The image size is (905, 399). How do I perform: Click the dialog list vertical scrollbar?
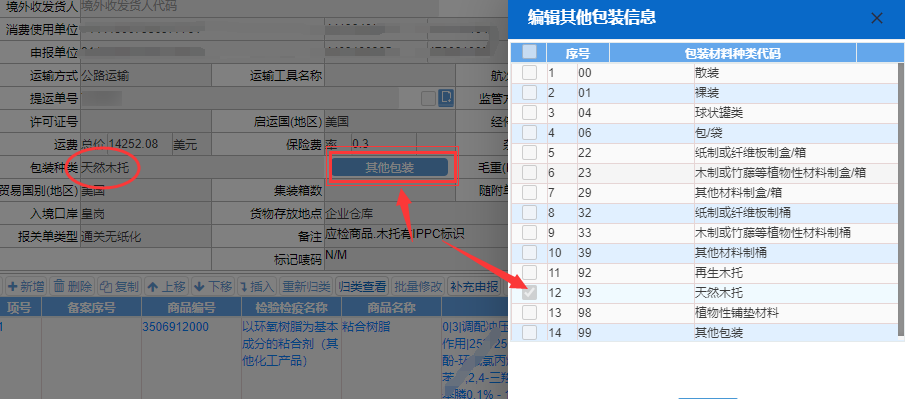pos(901,199)
